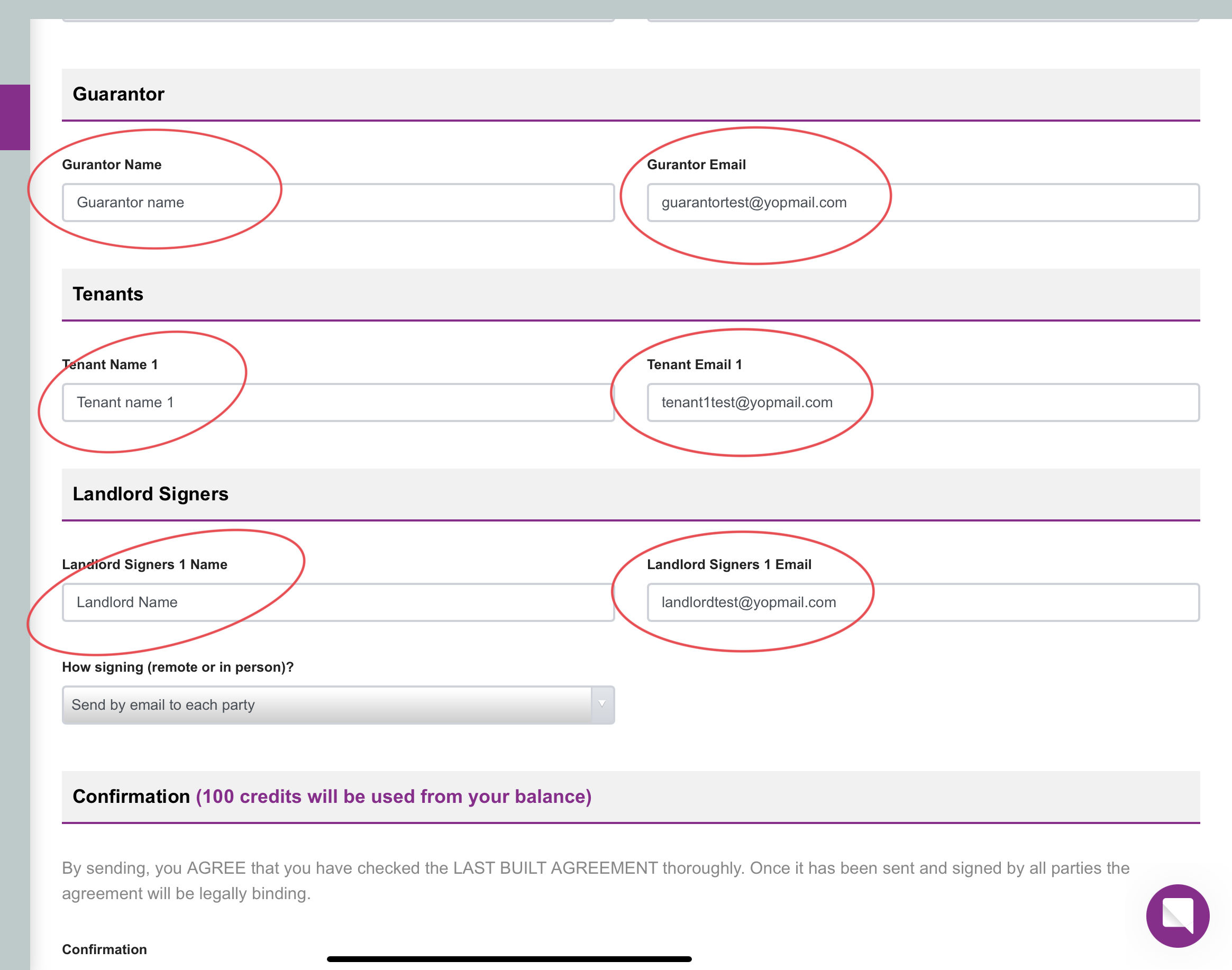Open the purple chat widget icon
Viewport: 1232px width, 970px height.
[x=1177, y=915]
